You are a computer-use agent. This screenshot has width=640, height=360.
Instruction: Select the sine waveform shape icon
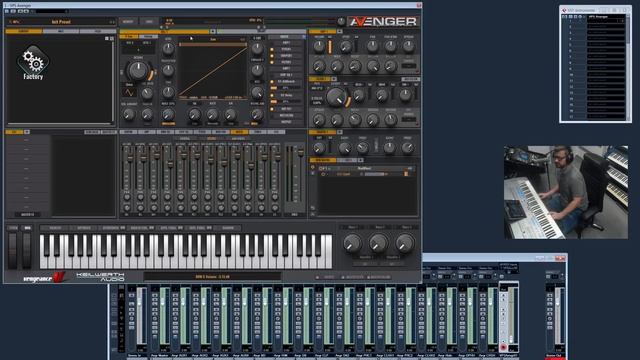[129, 93]
